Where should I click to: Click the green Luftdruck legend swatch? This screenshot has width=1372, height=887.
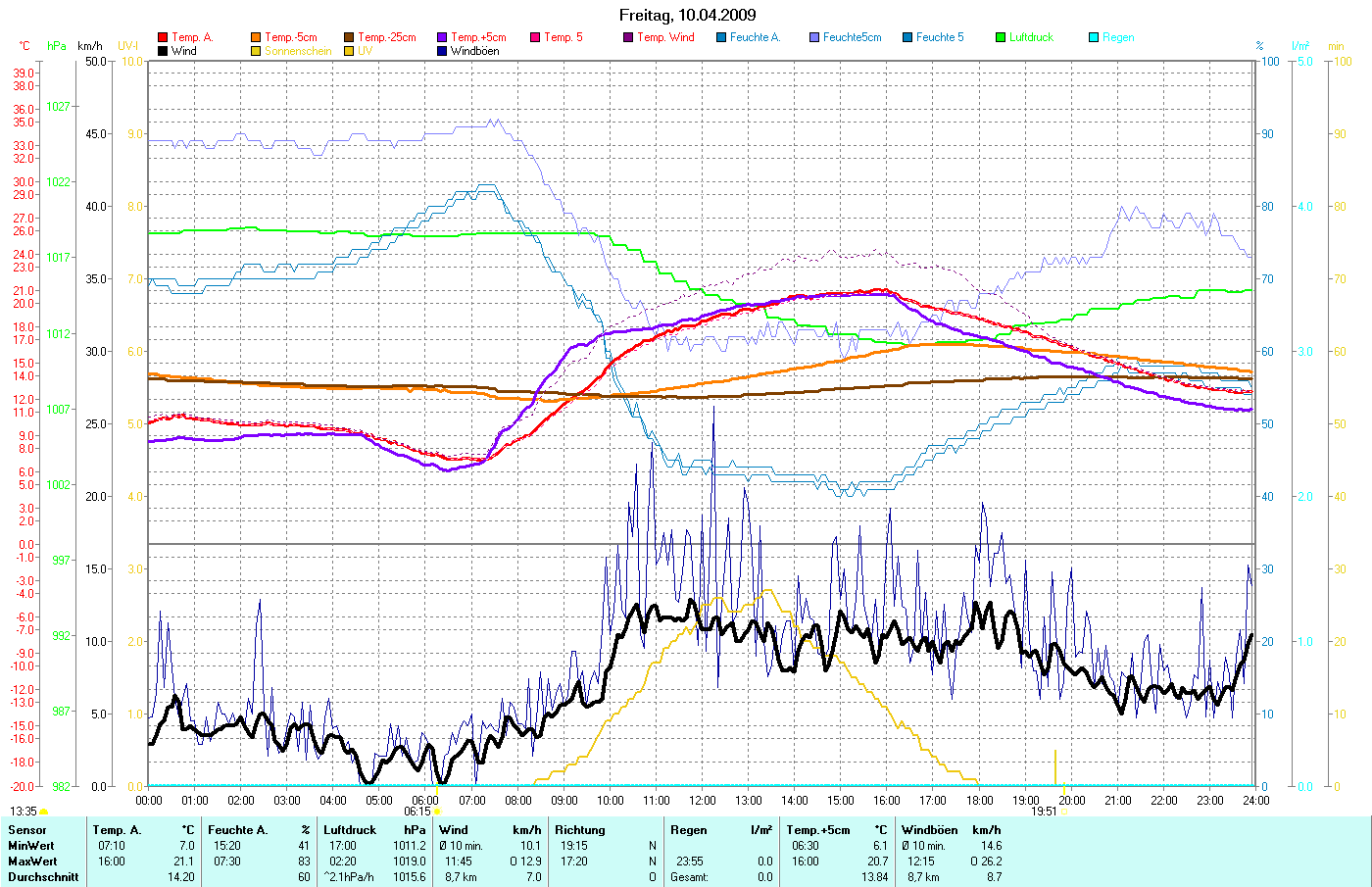click(x=1001, y=37)
